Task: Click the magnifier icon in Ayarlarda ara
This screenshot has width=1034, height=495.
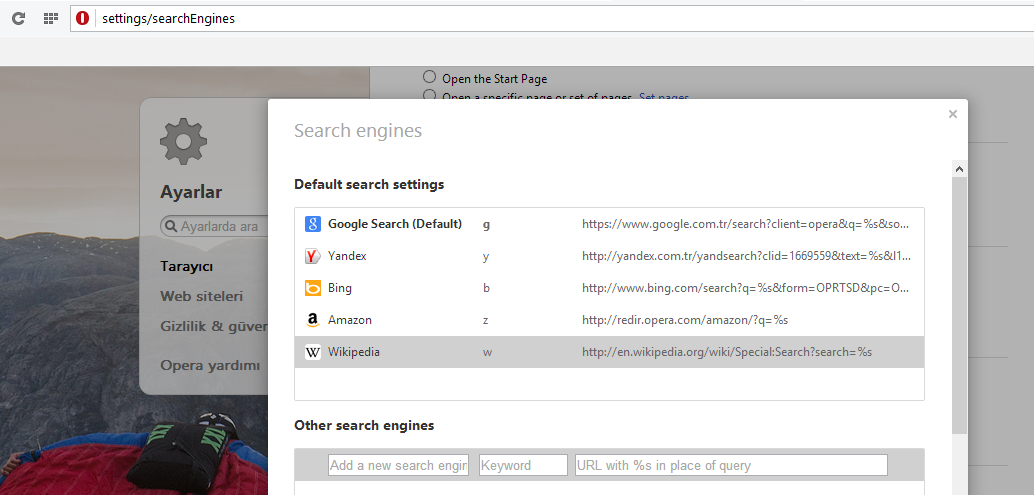Action: coord(171,226)
